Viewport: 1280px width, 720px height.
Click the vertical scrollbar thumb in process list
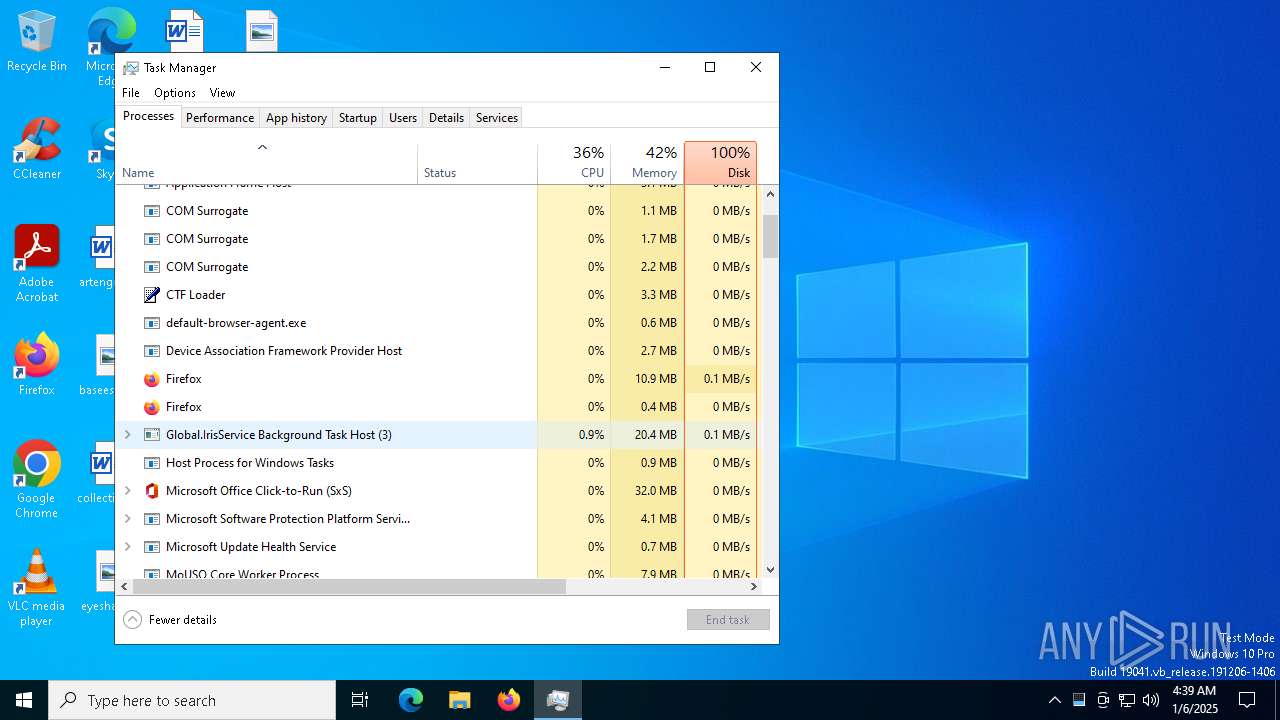[770, 236]
